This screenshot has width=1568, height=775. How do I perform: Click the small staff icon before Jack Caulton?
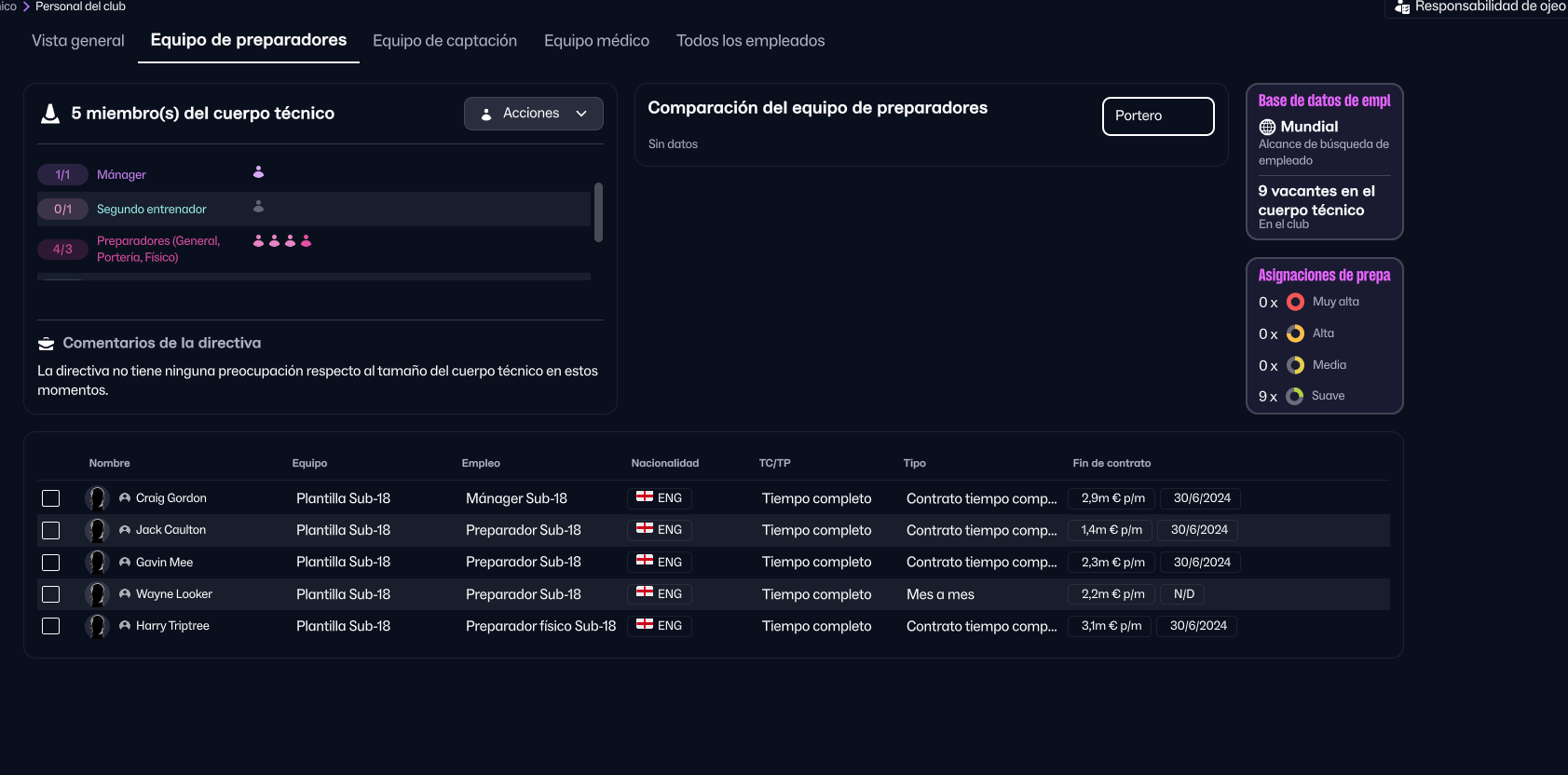click(125, 530)
